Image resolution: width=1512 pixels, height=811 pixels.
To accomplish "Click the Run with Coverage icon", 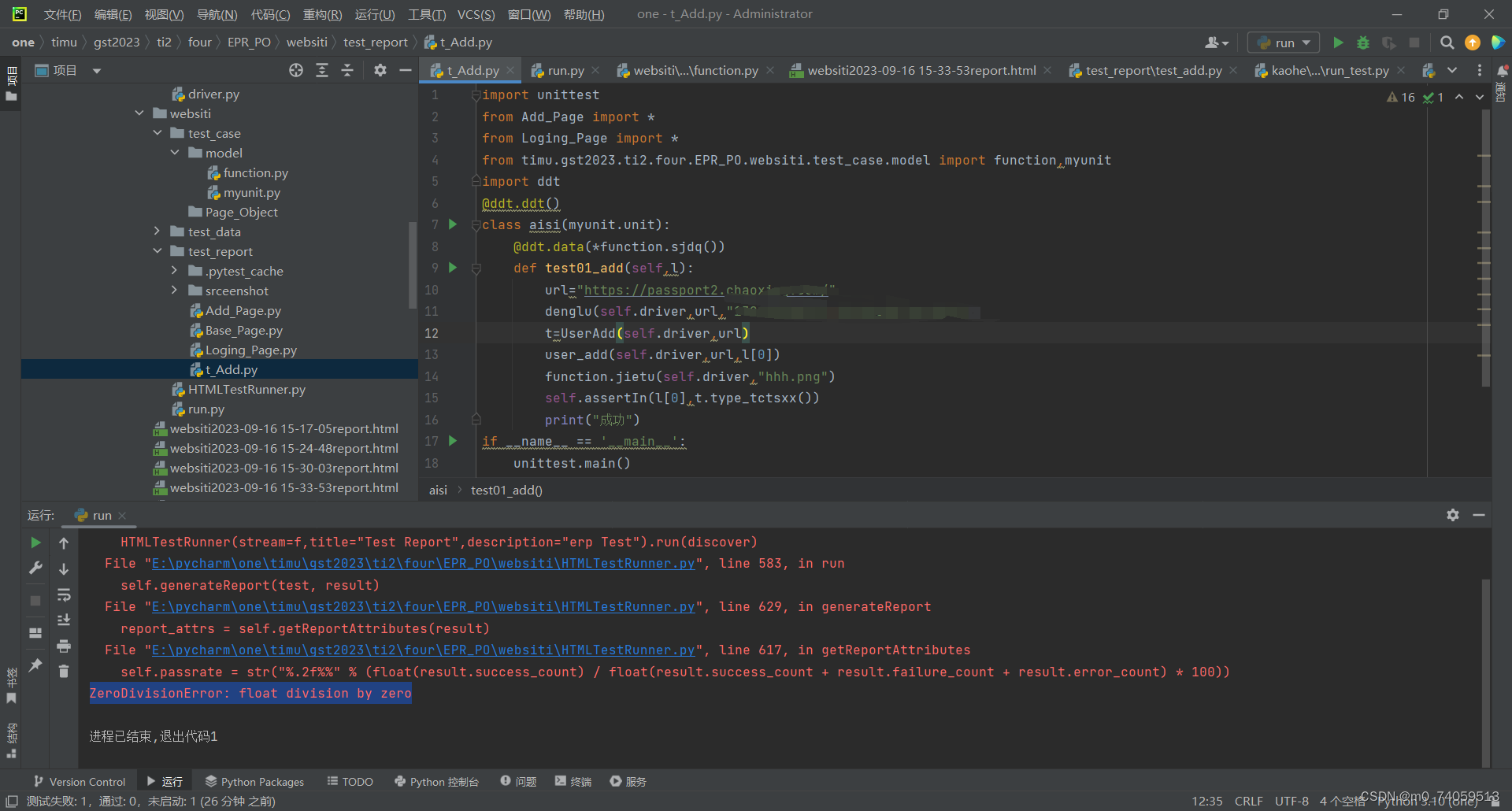I will coord(1389,43).
